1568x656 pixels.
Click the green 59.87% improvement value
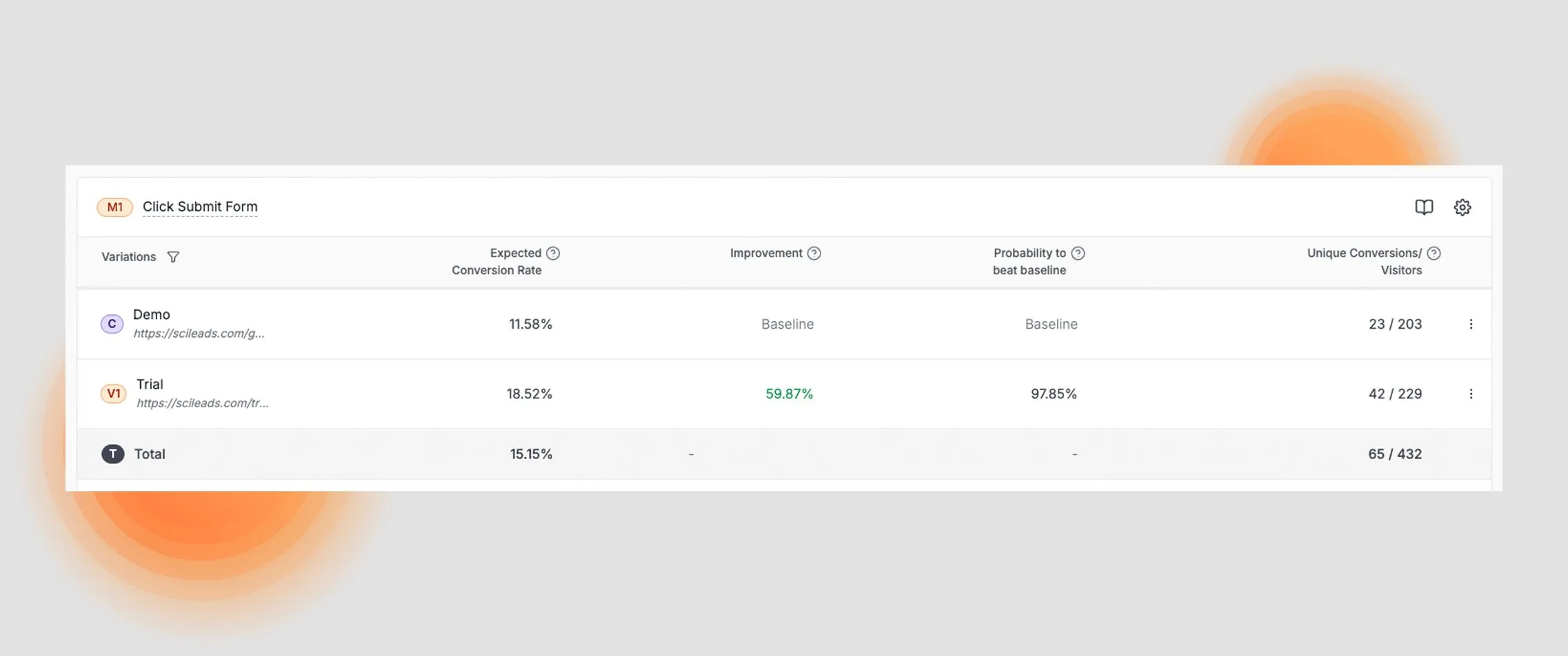(x=789, y=393)
